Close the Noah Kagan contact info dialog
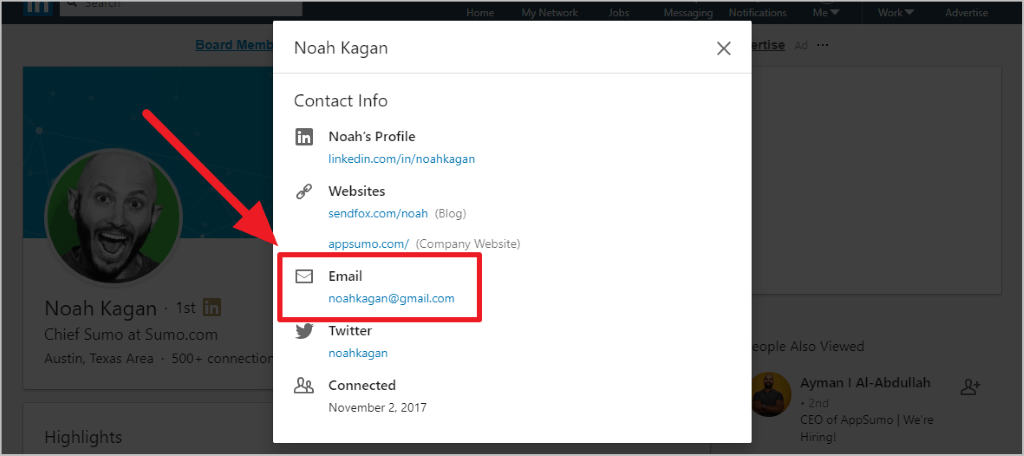The width and height of the screenshot is (1024, 456). pos(724,48)
